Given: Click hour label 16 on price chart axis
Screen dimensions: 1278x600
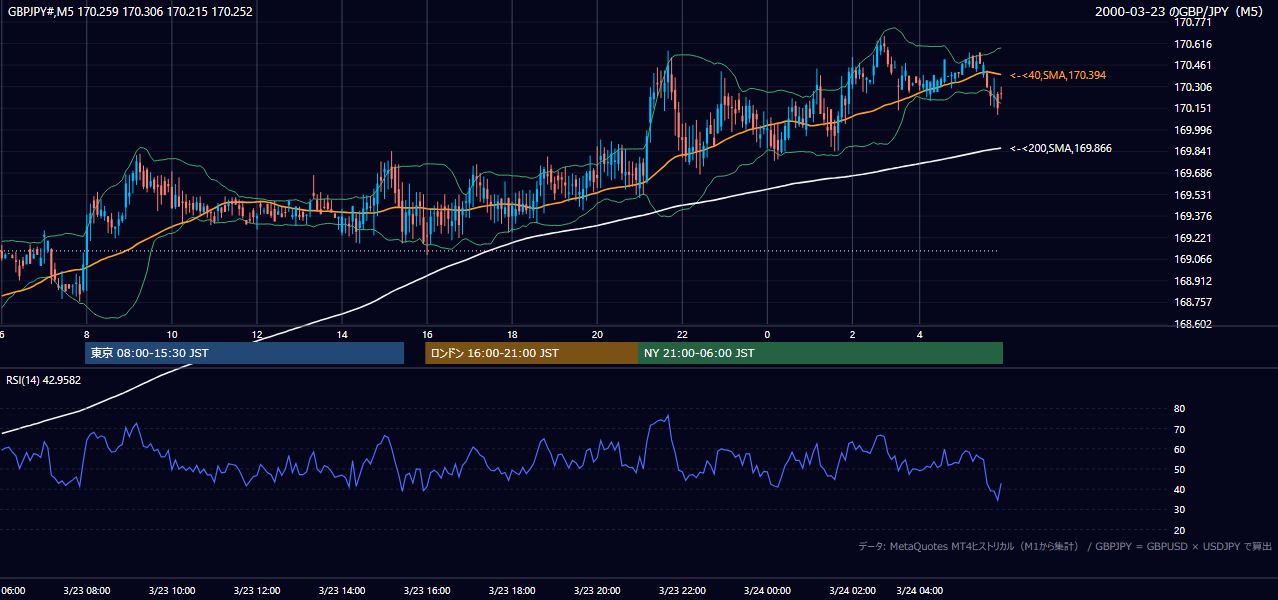Looking at the screenshot, I should (x=427, y=334).
